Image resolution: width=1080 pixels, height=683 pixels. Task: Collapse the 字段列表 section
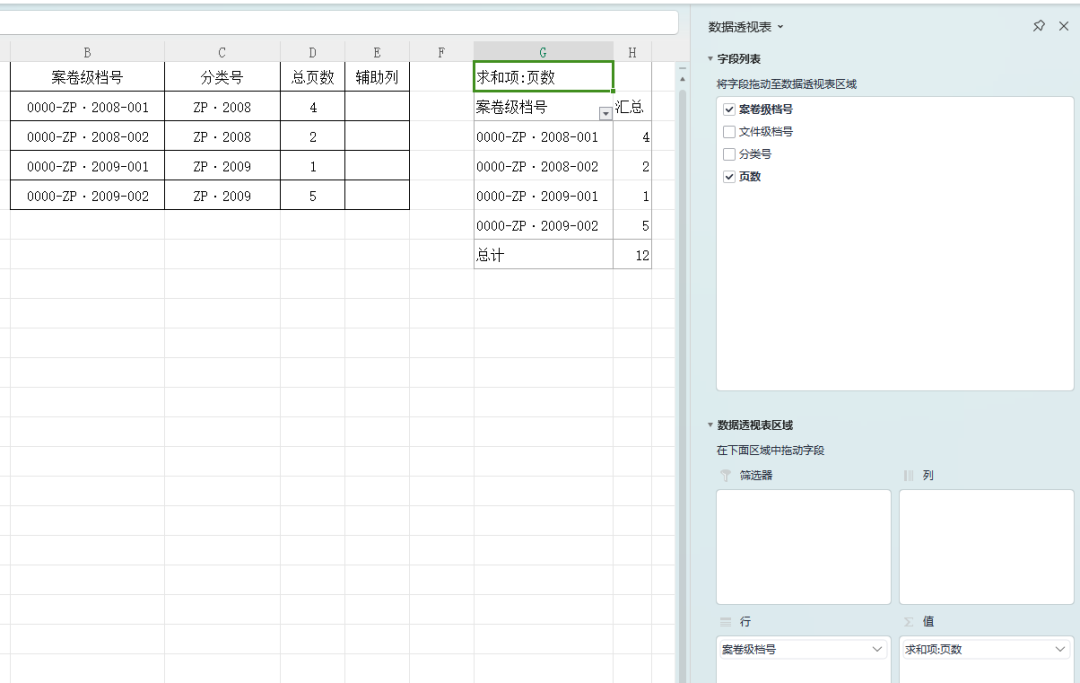(x=710, y=59)
